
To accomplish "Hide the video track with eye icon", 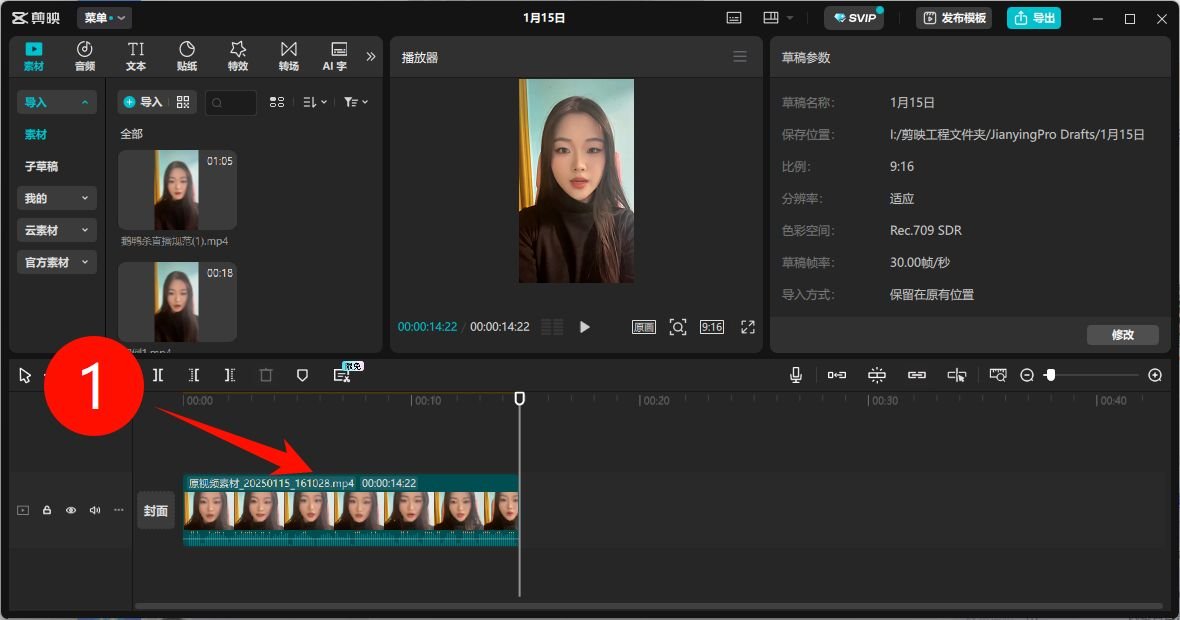I will (71, 510).
